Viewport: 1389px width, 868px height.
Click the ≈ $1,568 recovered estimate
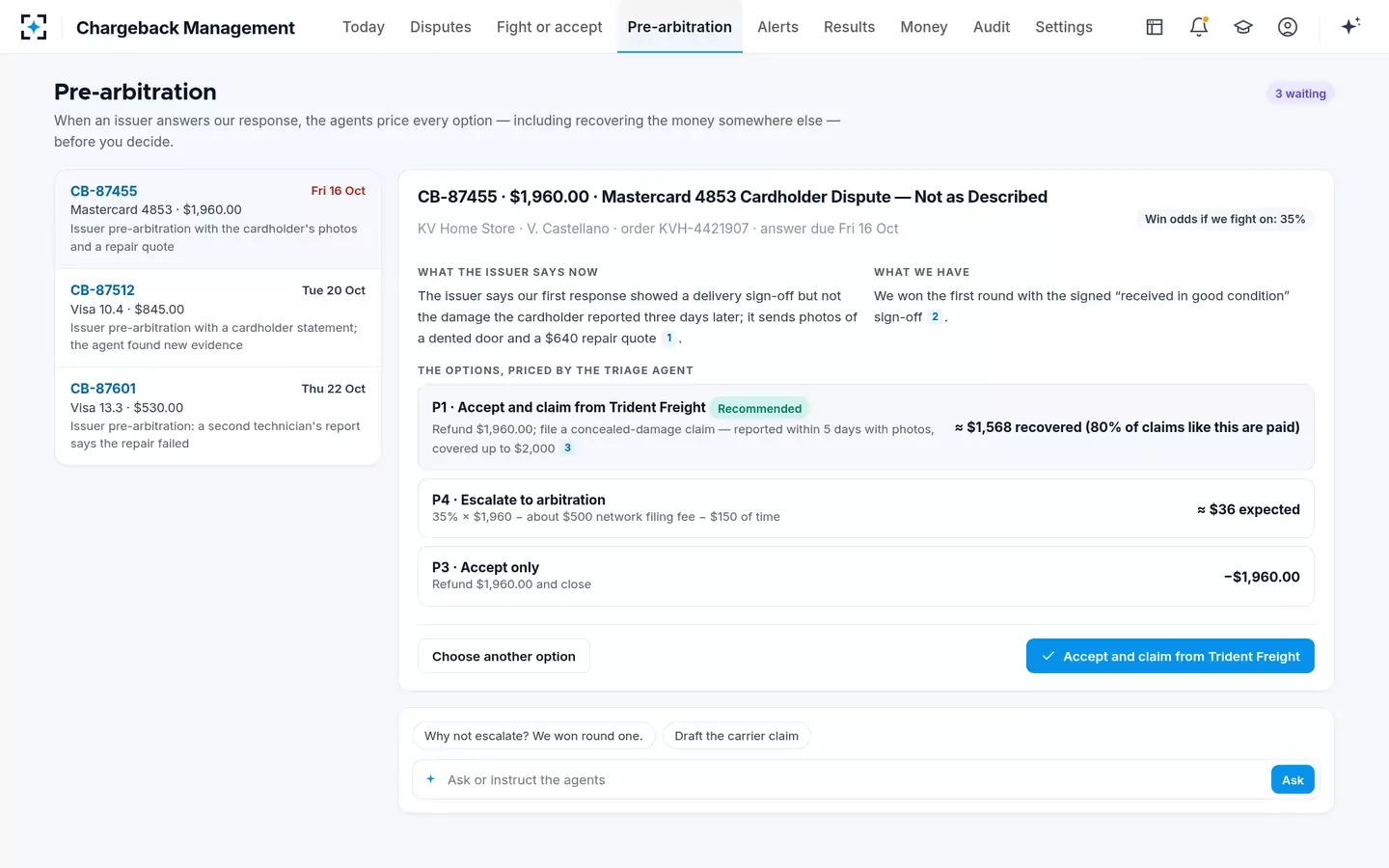click(1127, 427)
